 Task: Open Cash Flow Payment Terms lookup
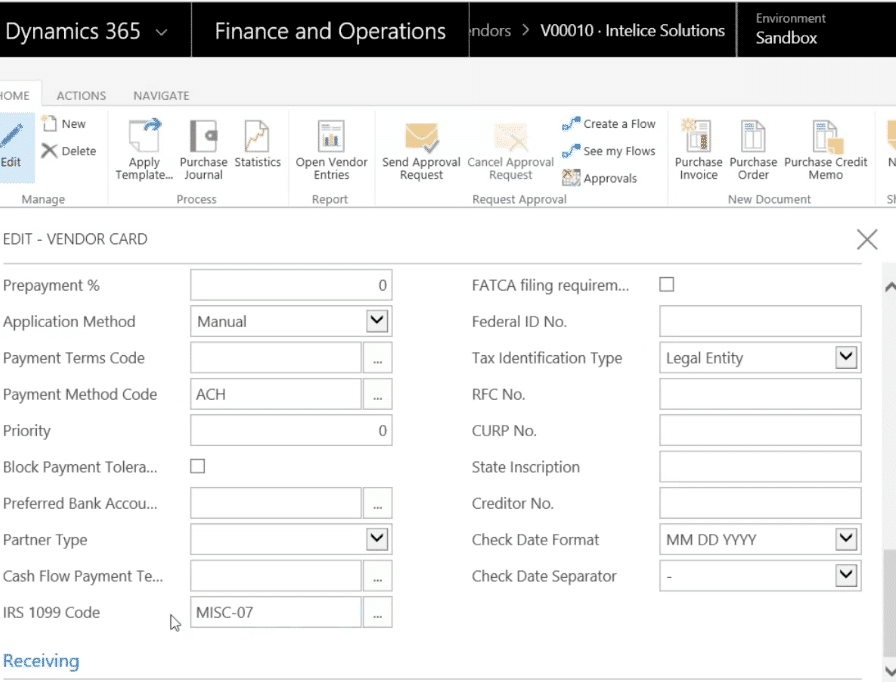tap(377, 576)
